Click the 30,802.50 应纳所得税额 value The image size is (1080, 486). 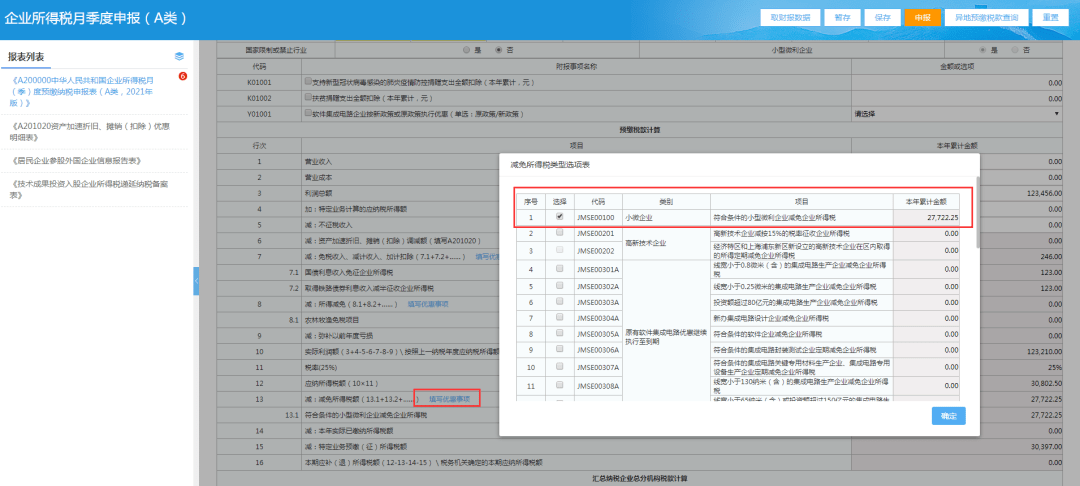tap(1045, 383)
